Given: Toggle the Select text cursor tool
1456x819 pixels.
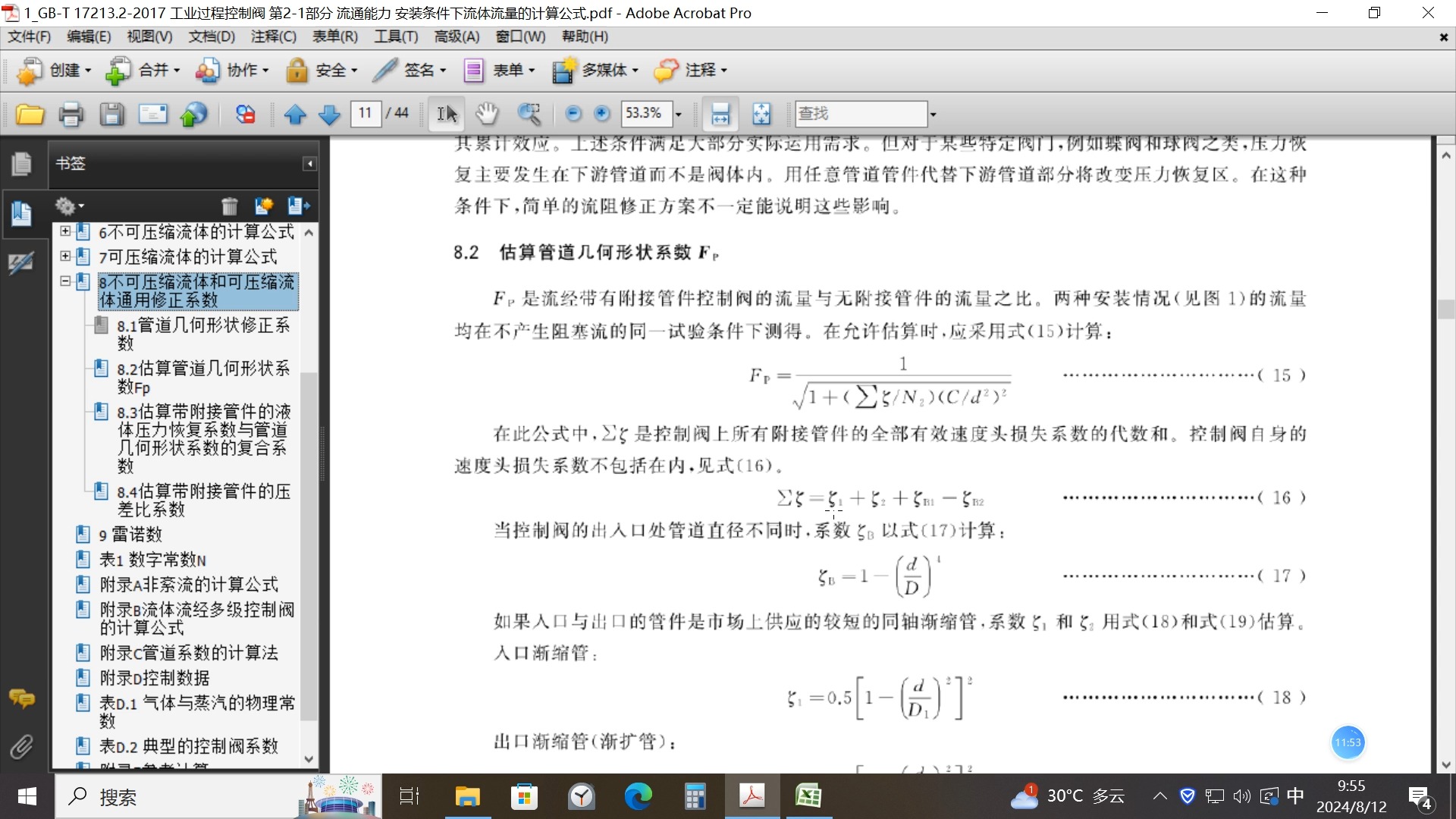Looking at the screenshot, I should pos(447,115).
